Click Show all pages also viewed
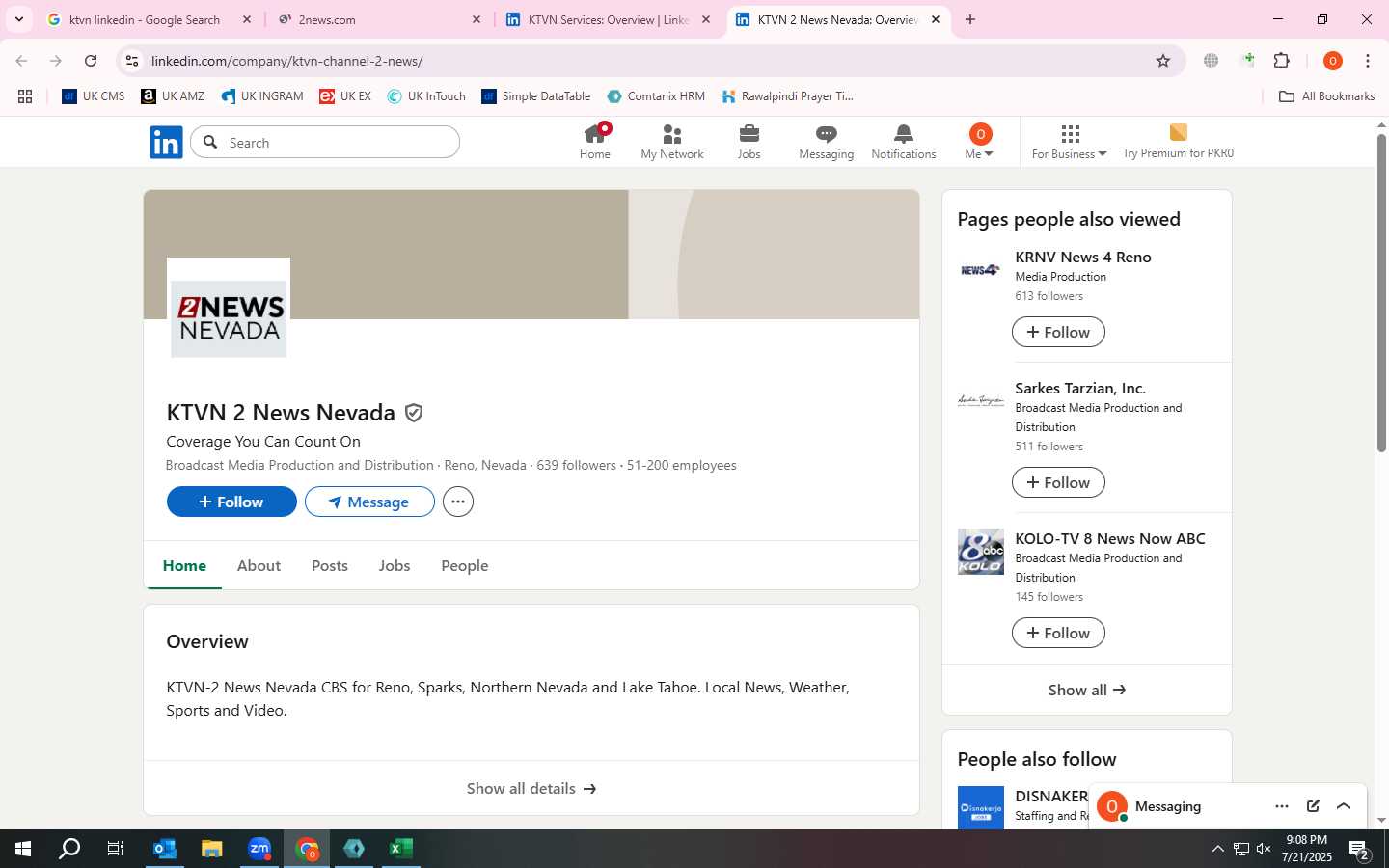 tap(1087, 690)
